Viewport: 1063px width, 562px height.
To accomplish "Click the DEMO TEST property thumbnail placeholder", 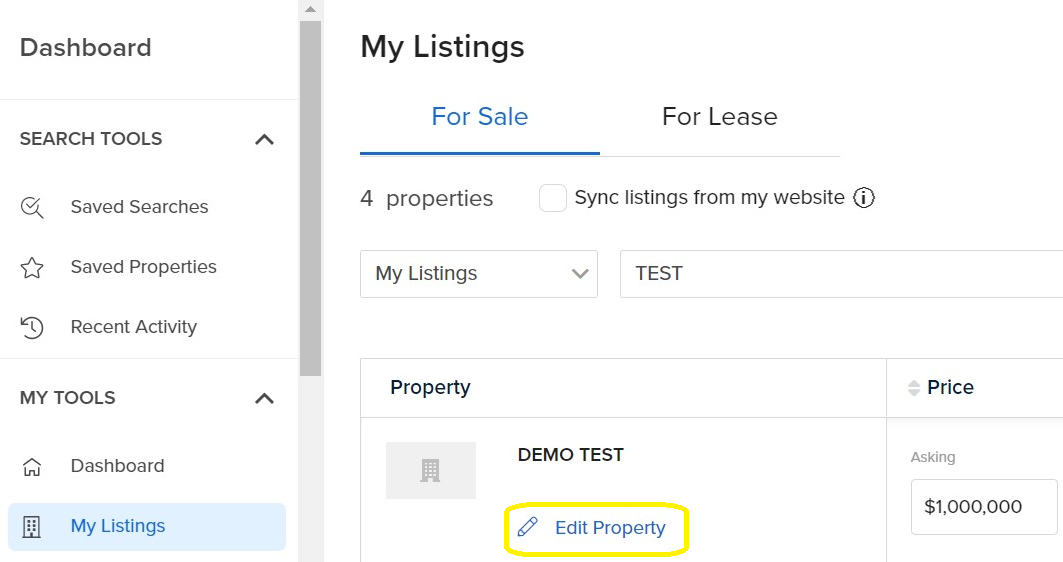I will pos(431,470).
